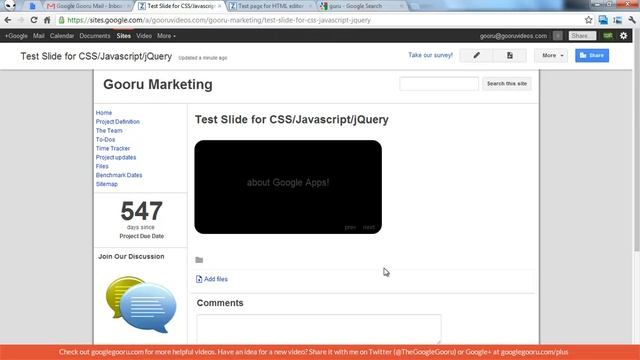Screen dimensions: 640x360
Task: Expand the More dropdown in Google bar
Action: [166, 36]
